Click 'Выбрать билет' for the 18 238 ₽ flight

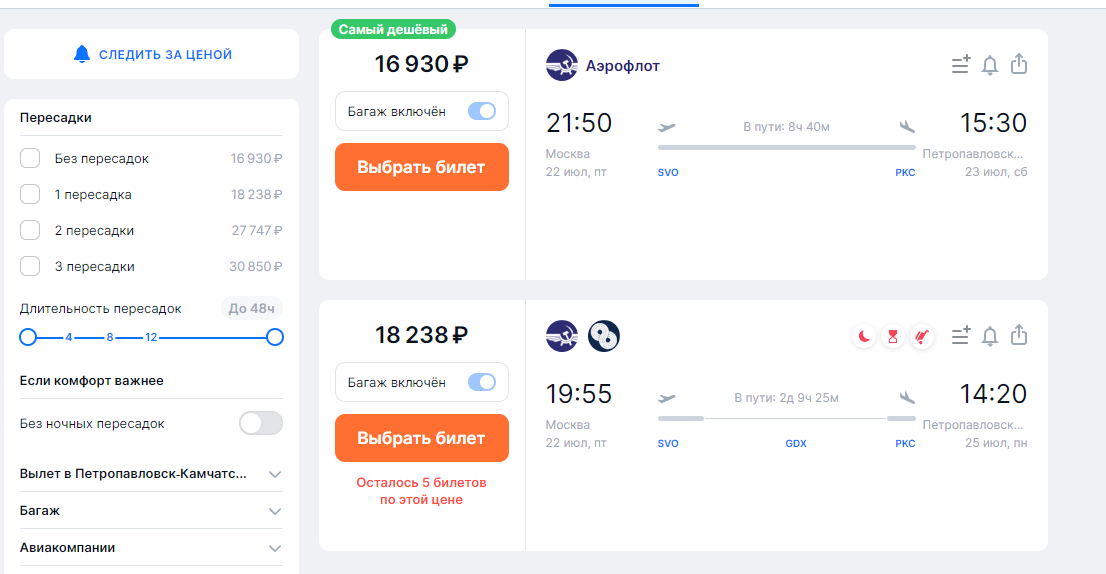click(421, 438)
